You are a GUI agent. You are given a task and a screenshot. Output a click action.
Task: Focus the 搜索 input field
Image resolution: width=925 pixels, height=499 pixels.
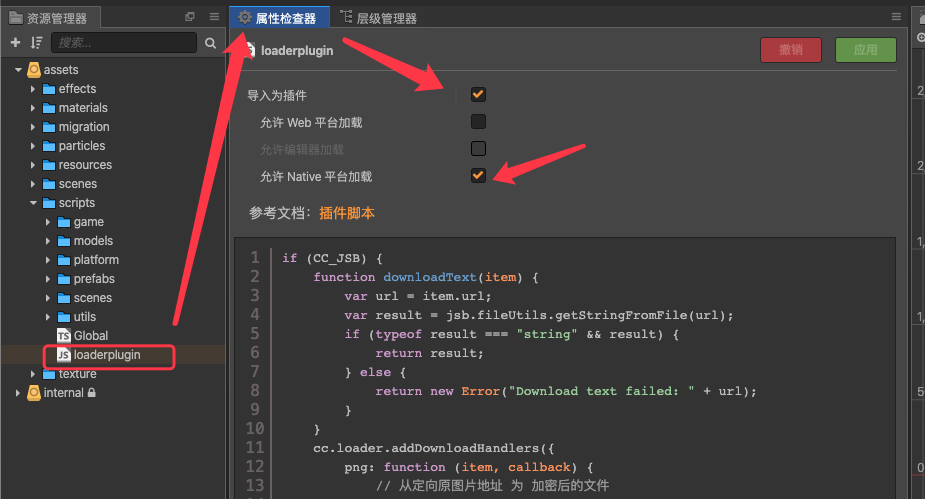(x=124, y=42)
